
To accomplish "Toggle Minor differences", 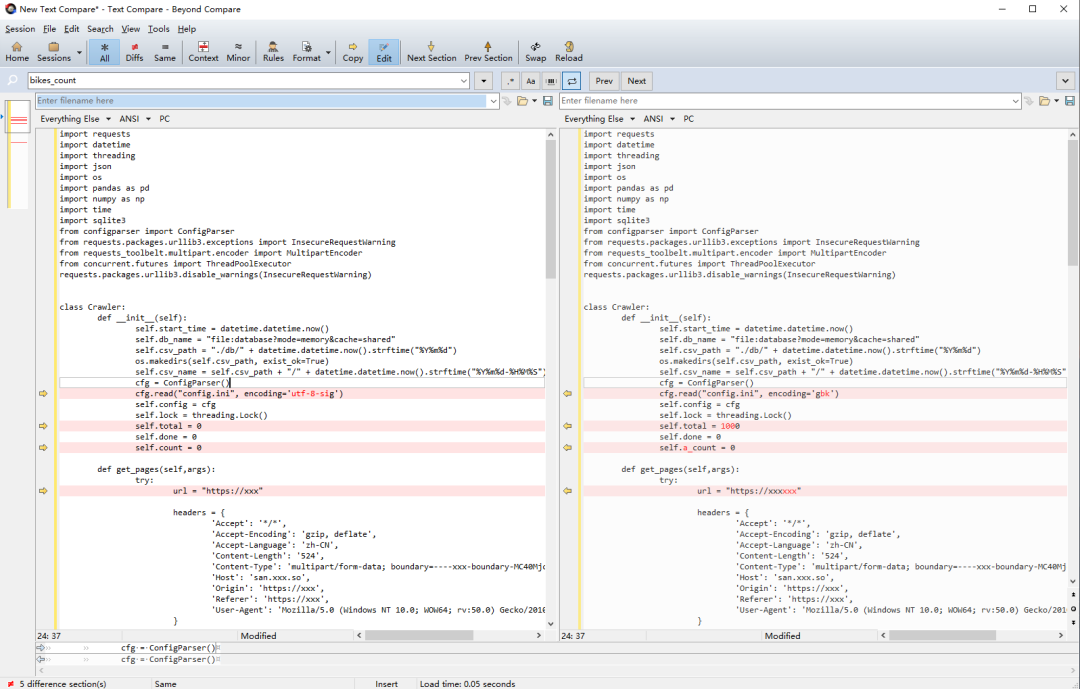I will coord(238,52).
